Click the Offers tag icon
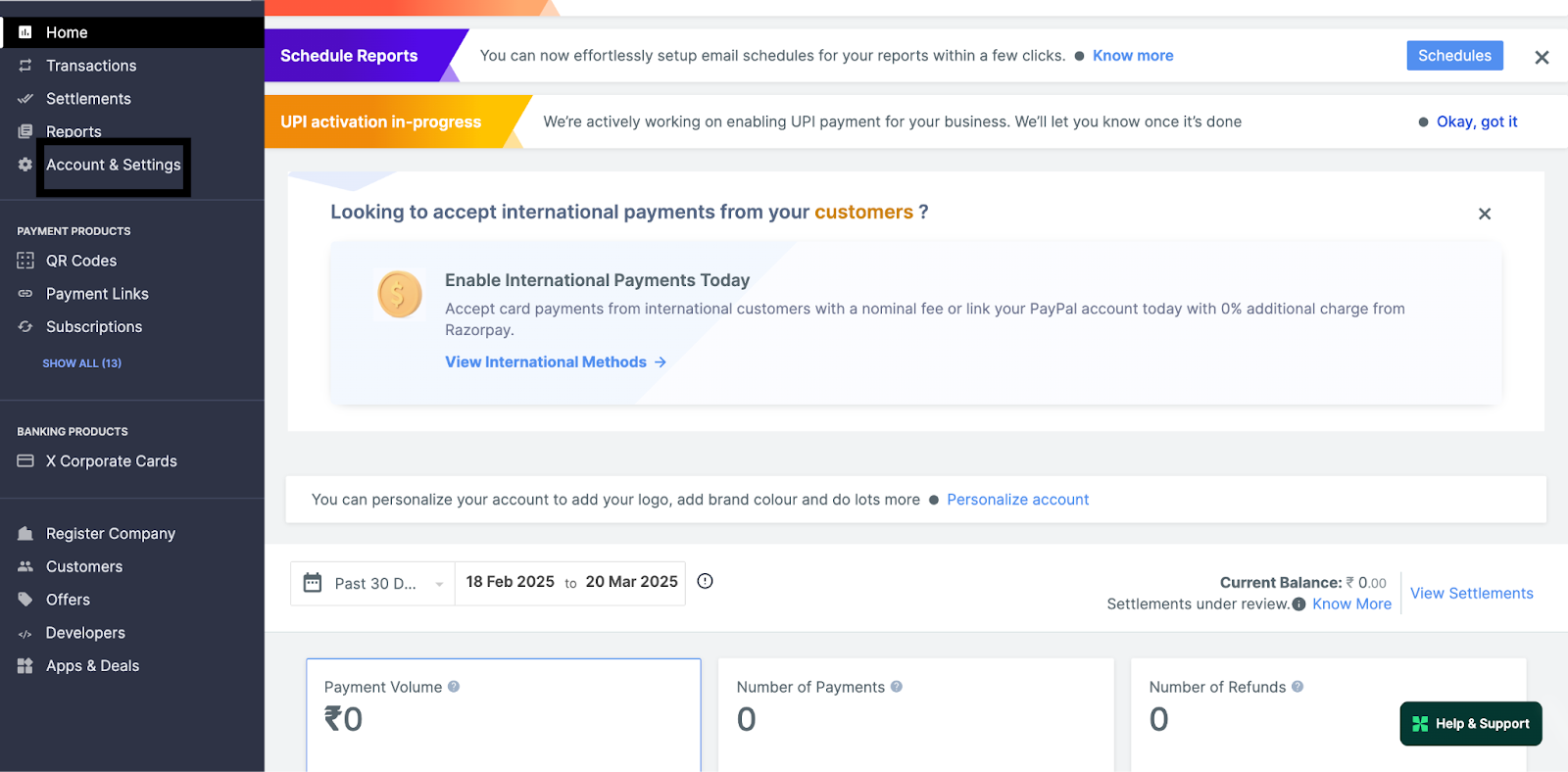1568x772 pixels. [x=25, y=600]
